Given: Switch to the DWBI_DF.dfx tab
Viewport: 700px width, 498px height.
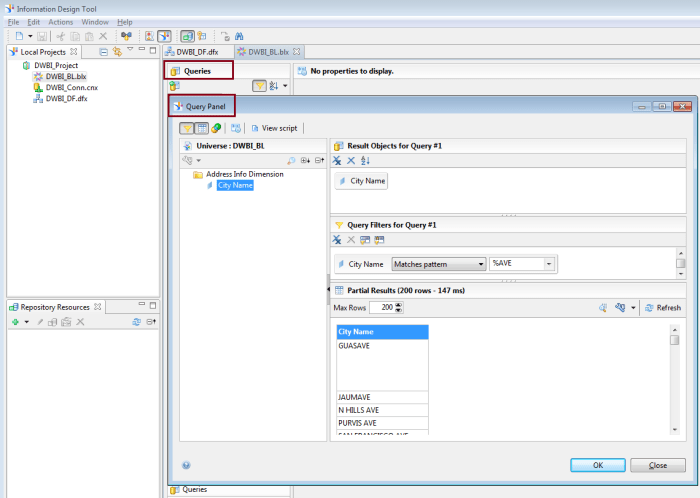Looking at the screenshot, I should 197,52.
